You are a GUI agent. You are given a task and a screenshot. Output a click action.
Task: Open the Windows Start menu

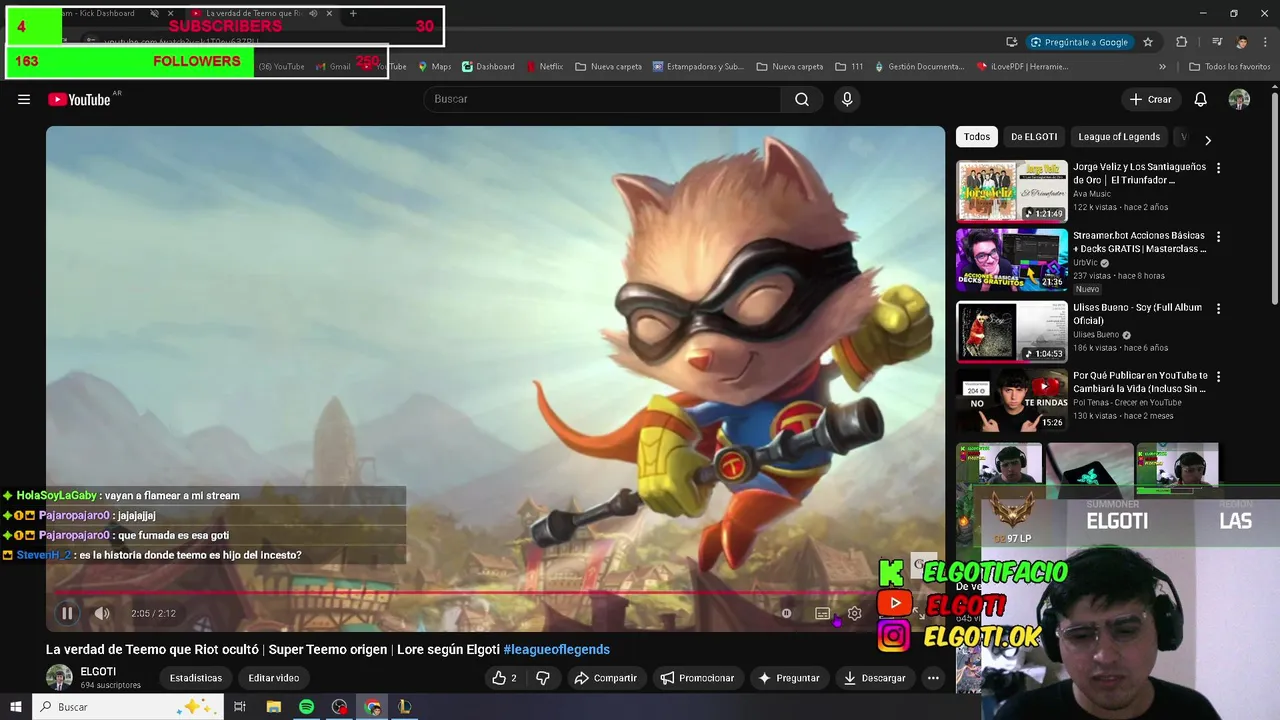[15, 707]
